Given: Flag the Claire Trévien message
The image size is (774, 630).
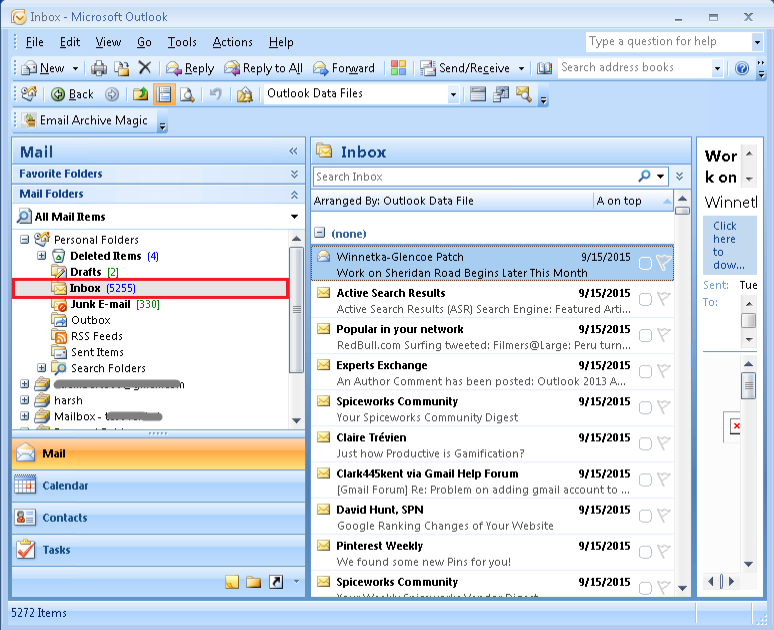Looking at the screenshot, I should (x=664, y=443).
